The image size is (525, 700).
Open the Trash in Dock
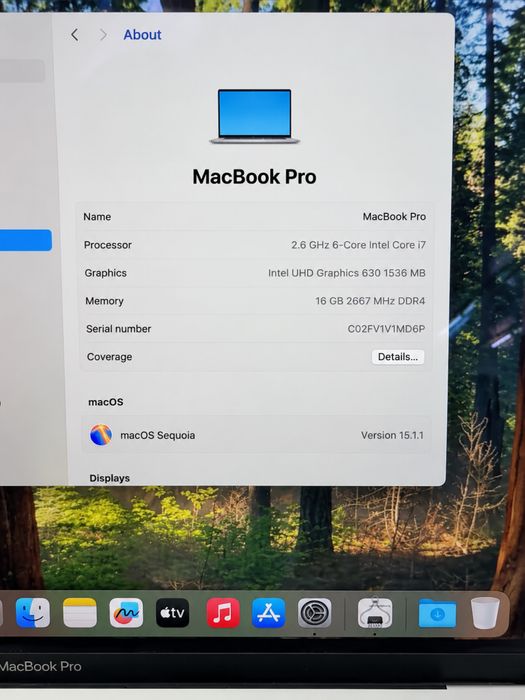pyautogui.click(x=485, y=613)
